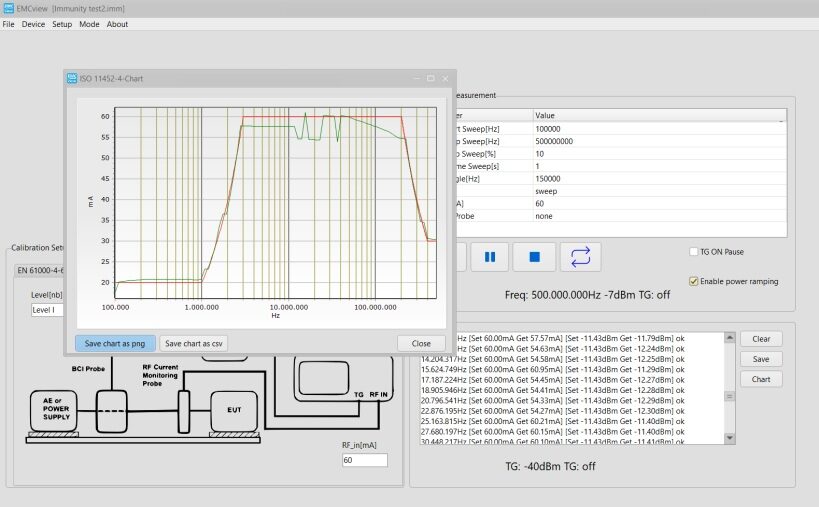819x507 pixels.
Task: Open the EN 61000-4-6 standard dropdown
Action: click(x=40, y=270)
